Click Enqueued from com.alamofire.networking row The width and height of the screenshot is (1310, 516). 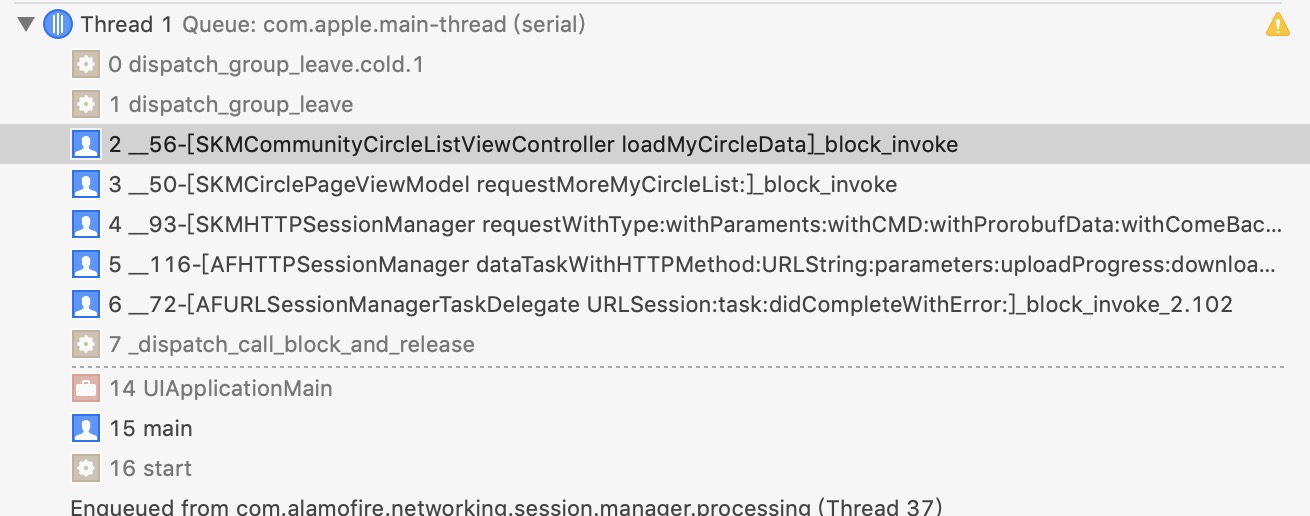point(506,507)
